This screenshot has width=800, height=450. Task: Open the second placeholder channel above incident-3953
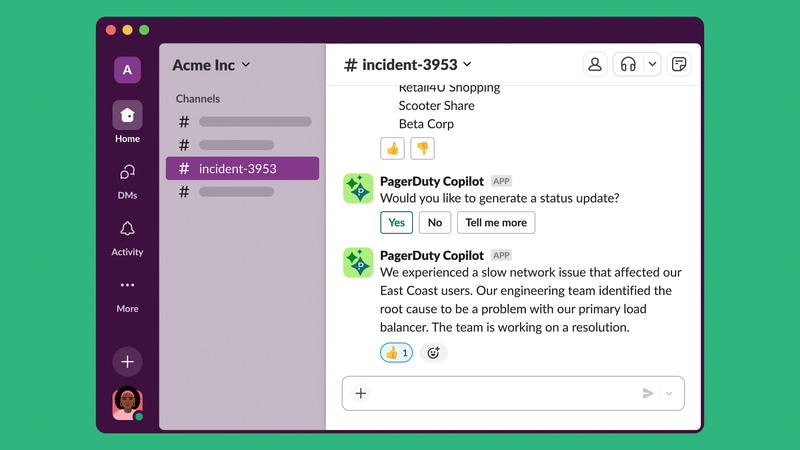(227, 145)
